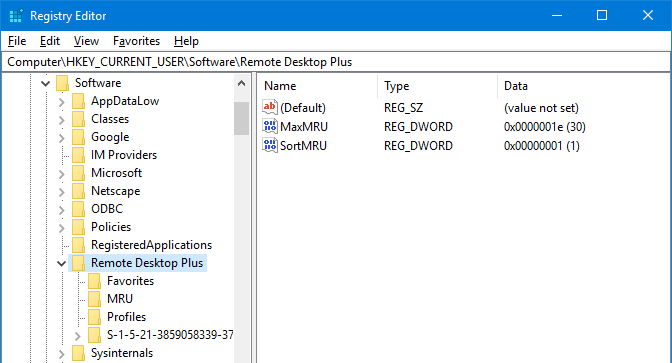Select the Profiles subkey label
This screenshot has width=672, height=363.
tap(126, 317)
